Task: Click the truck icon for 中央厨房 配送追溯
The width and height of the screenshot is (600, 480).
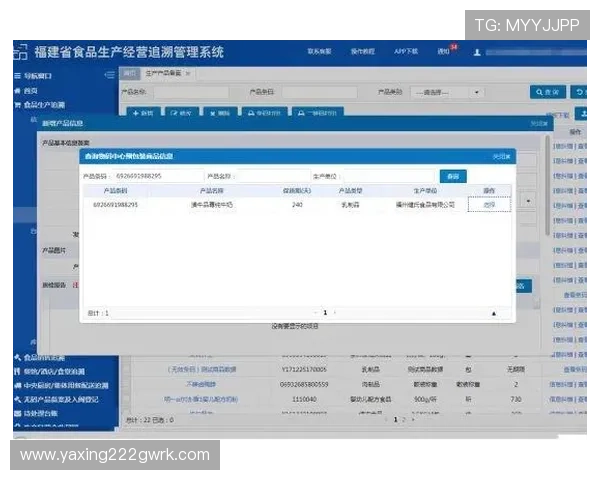Action: [x=17, y=385]
